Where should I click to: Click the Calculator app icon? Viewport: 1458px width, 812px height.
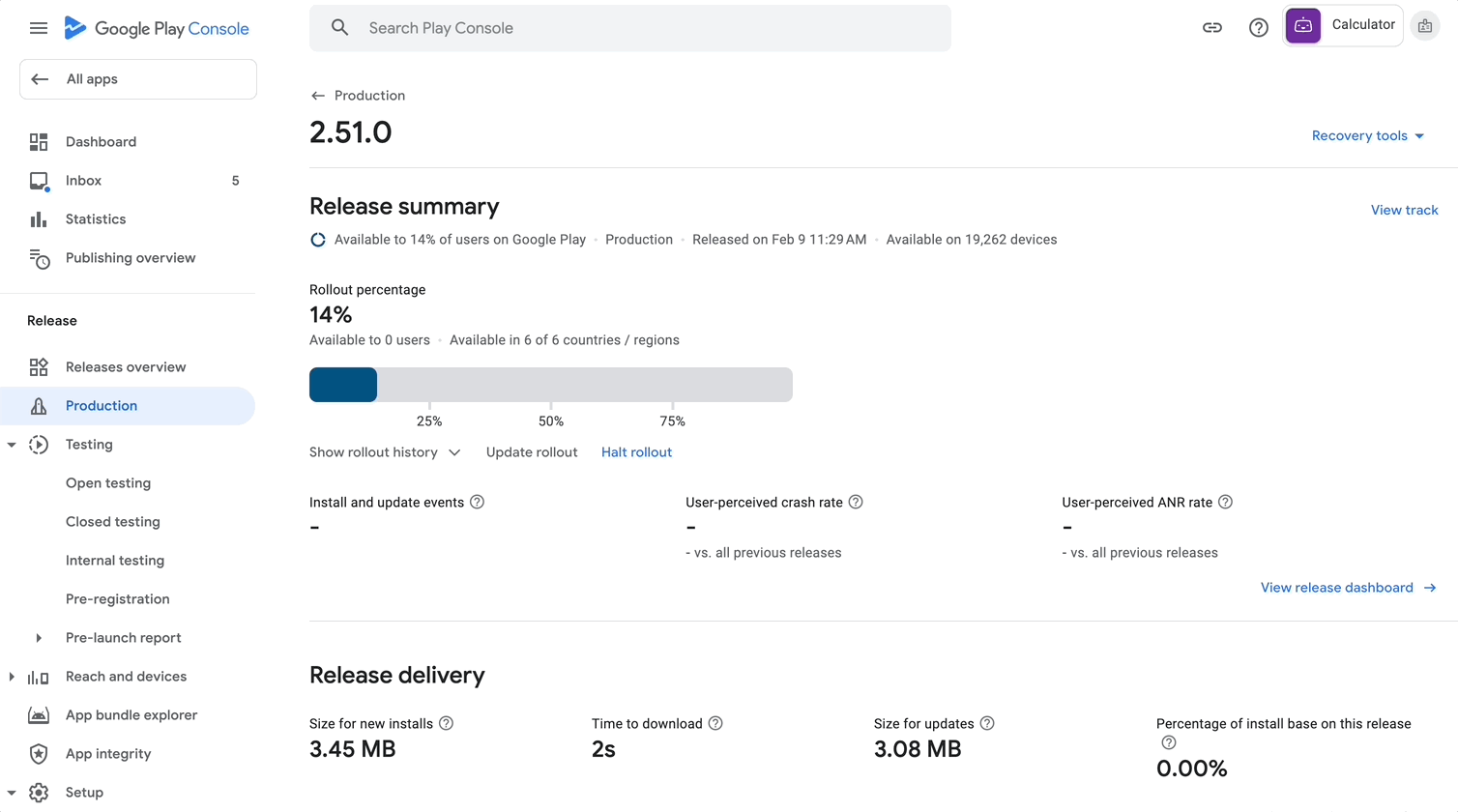[1303, 26]
